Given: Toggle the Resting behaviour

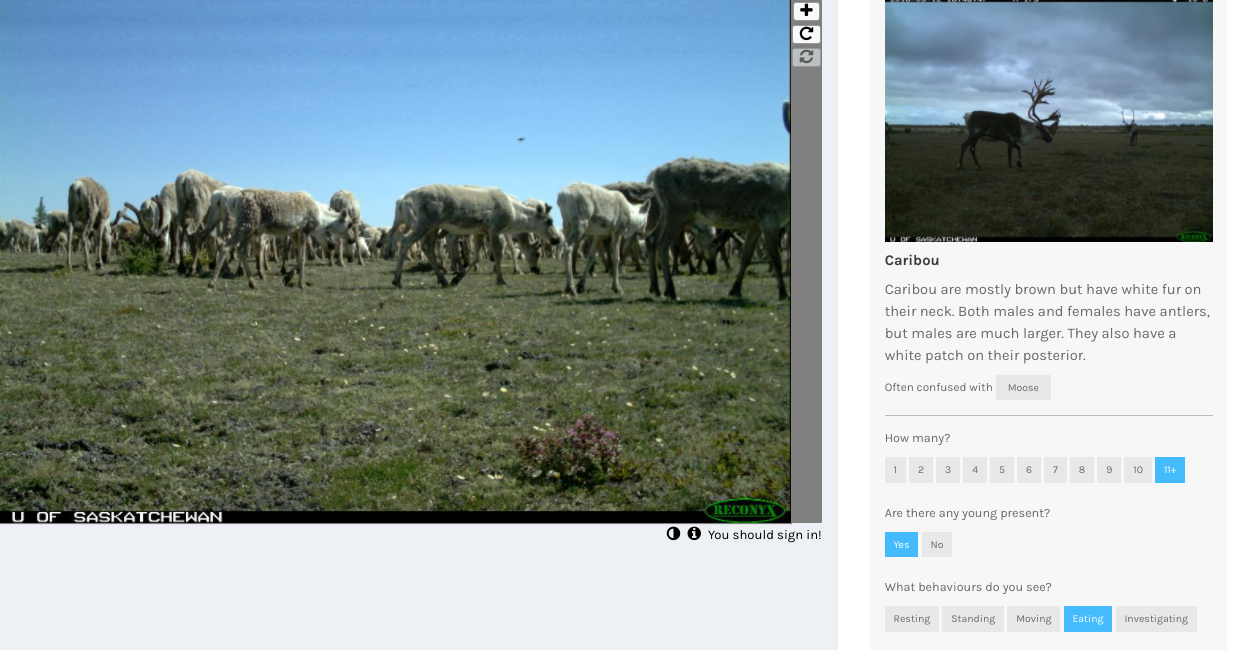Looking at the screenshot, I should coord(912,619).
